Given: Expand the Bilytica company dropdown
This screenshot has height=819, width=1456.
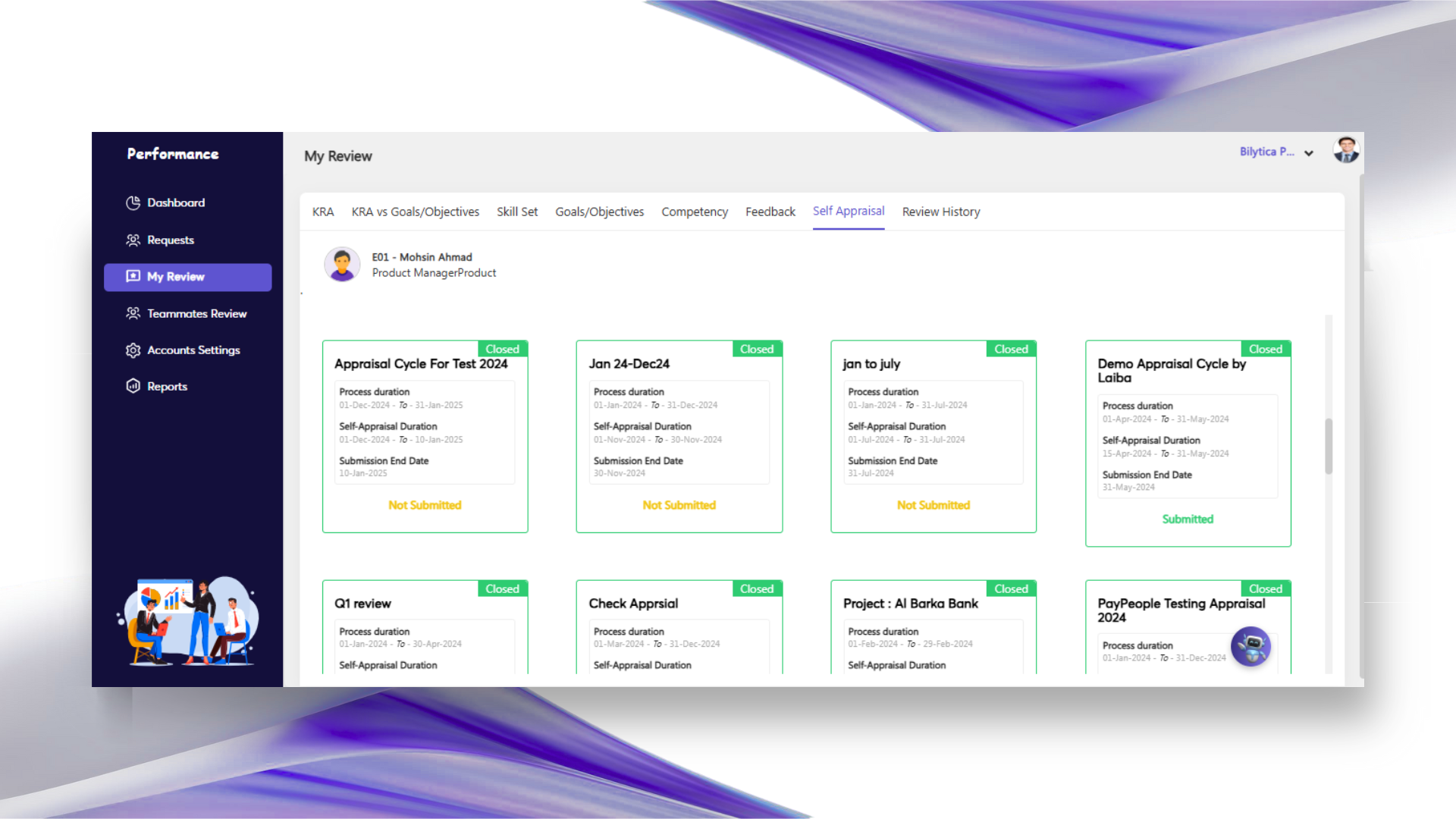Looking at the screenshot, I should (x=1266, y=152).
